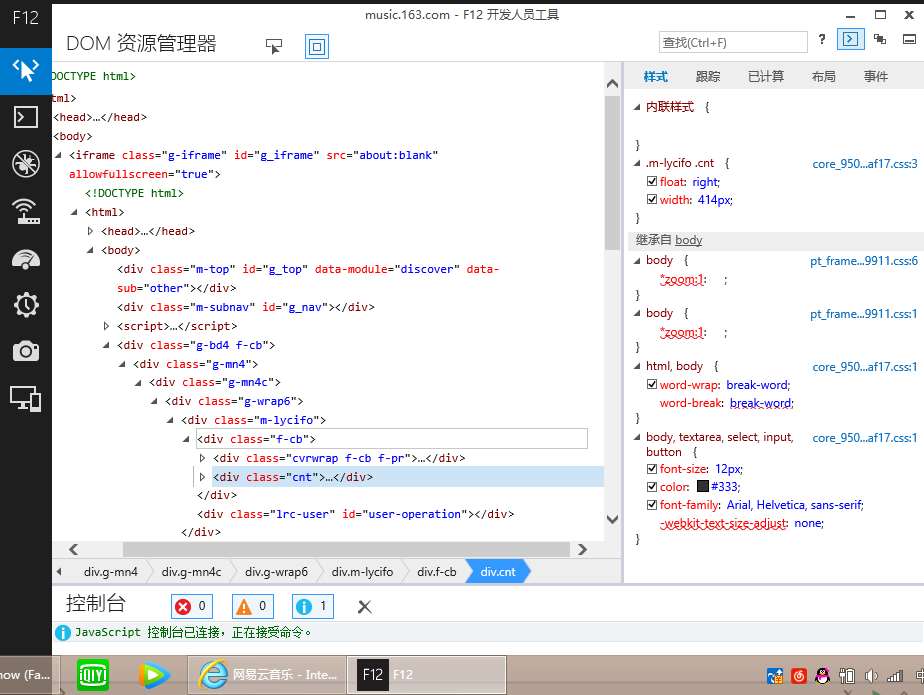Click the #333 color swatch
The image size is (924, 695).
click(702, 486)
